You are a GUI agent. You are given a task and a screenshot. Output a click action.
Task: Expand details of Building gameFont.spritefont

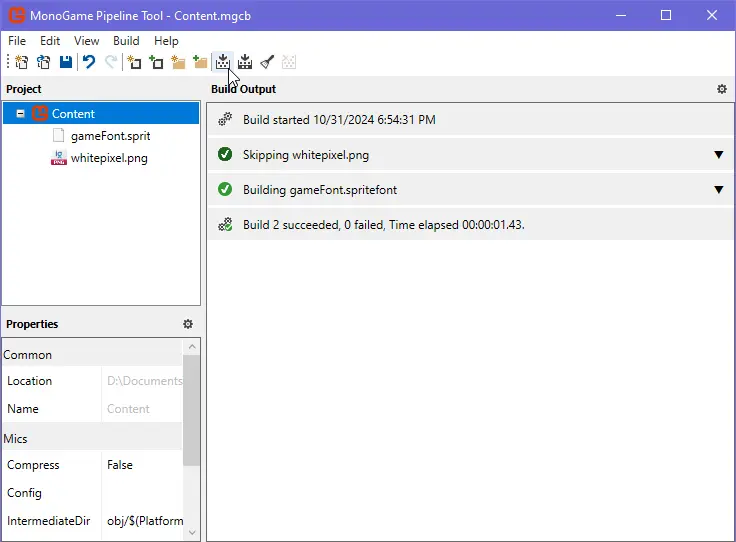click(x=719, y=190)
